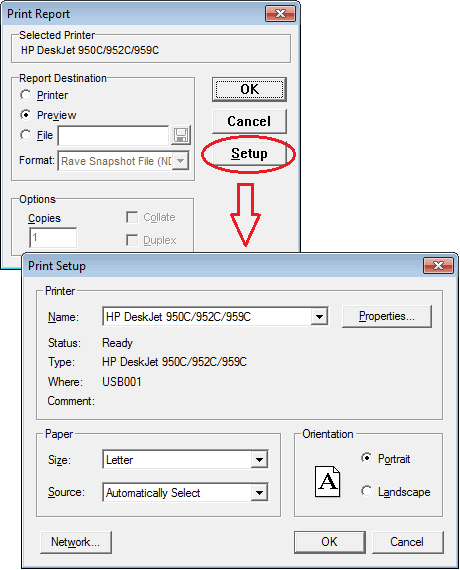Image resolution: width=460 pixels, height=570 pixels.
Task: Open the Format dropdown for Rave Snapshot File
Action: click(180, 161)
